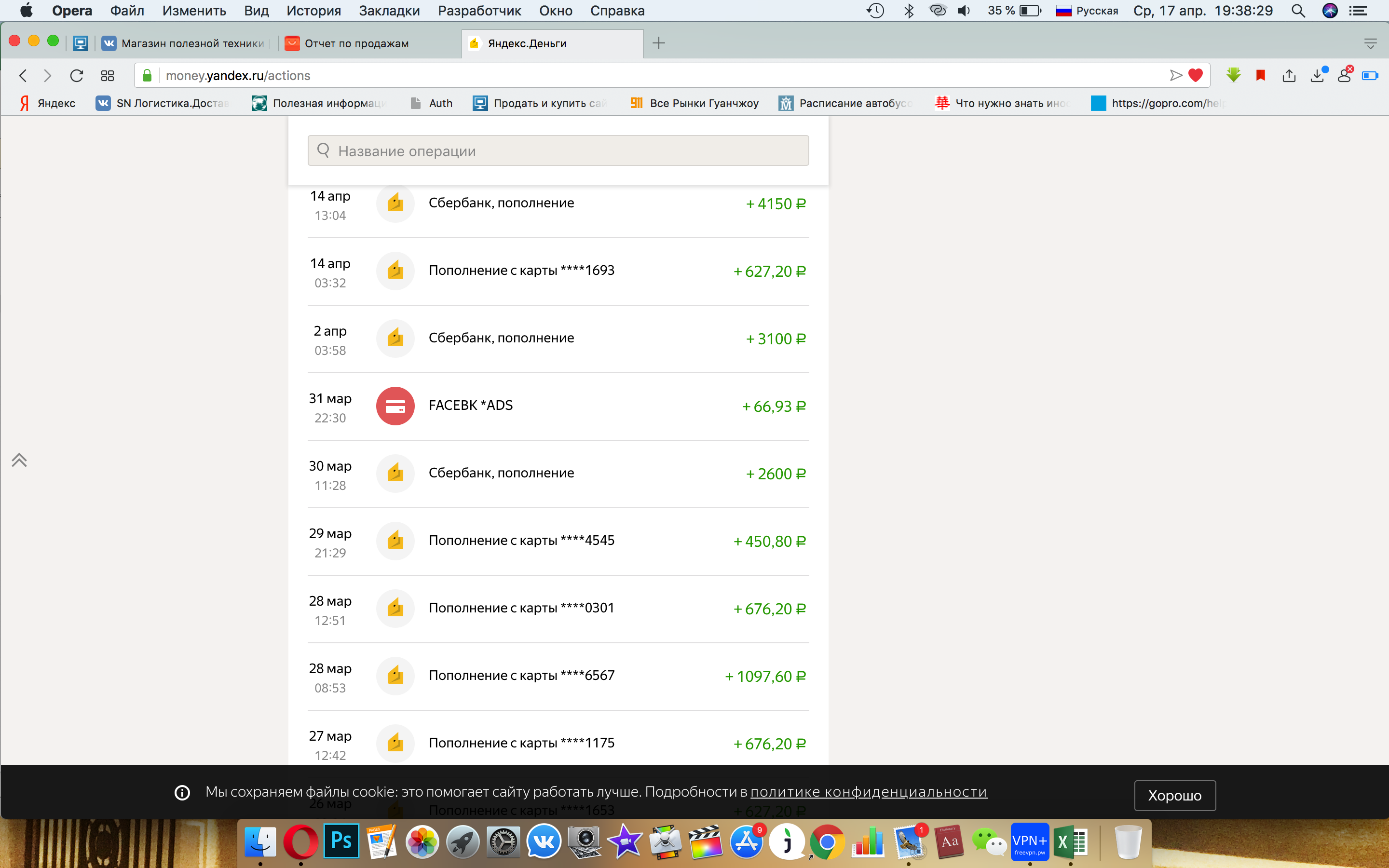Open the Пополнение с карты ****0301 operation
The width and height of the screenshot is (1389, 868).
(558, 609)
